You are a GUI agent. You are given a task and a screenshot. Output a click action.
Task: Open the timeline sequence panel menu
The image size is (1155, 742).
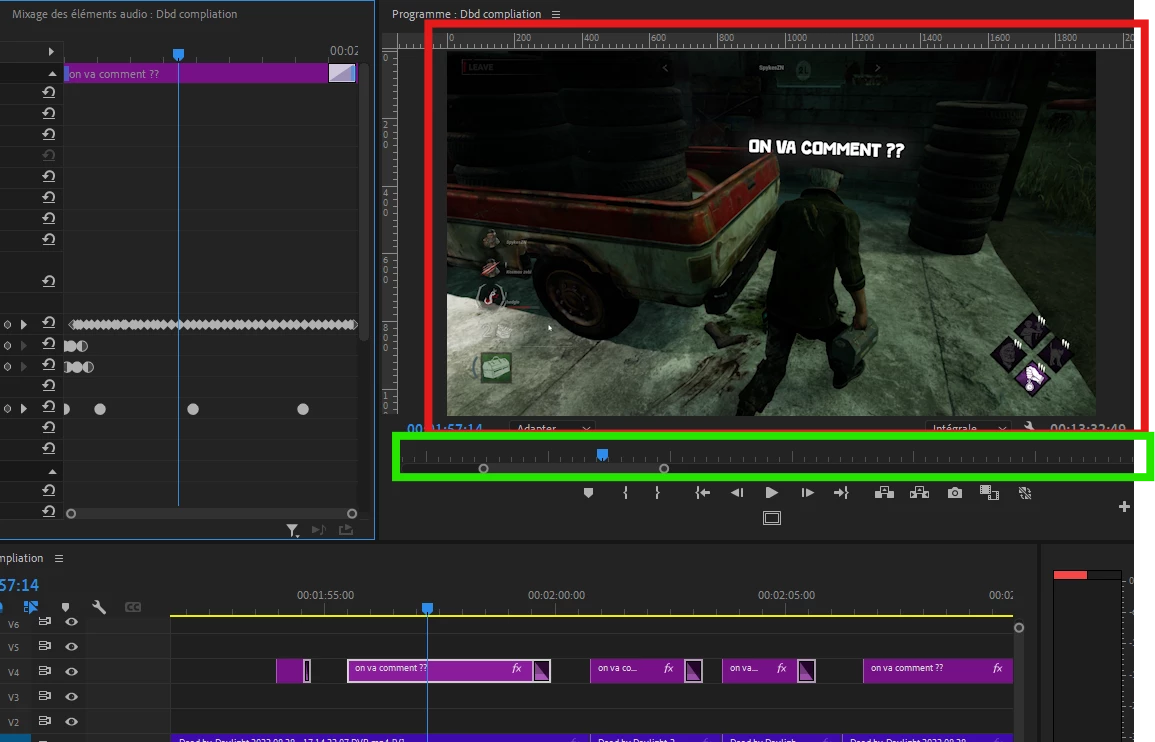(x=59, y=559)
